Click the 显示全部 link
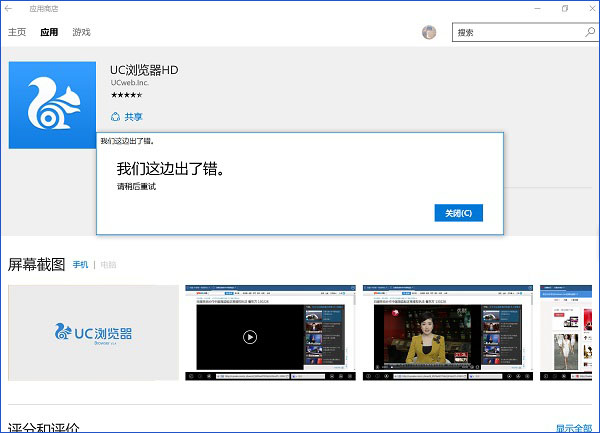This screenshot has width=600, height=433. (575, 427)
